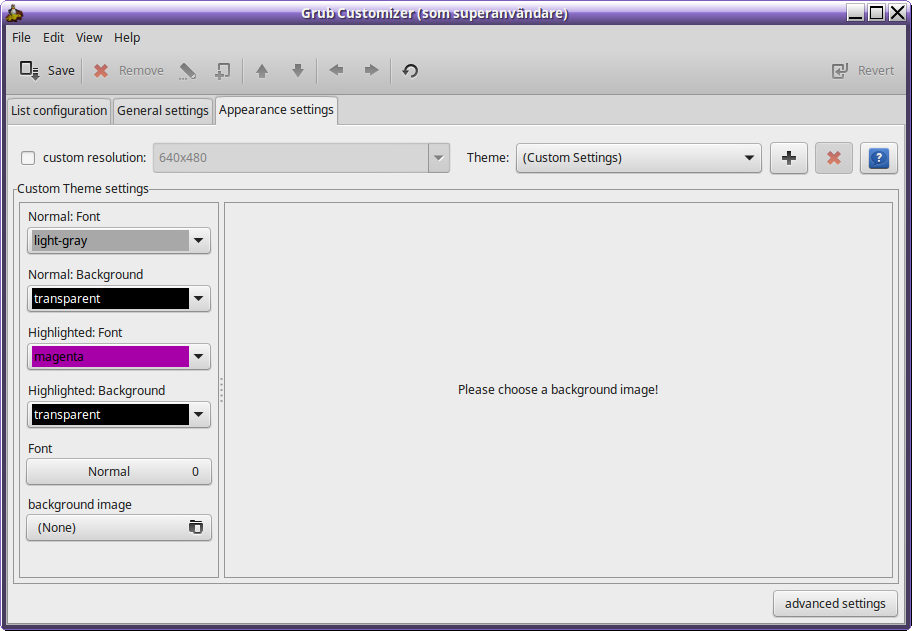Click the background image (None) chooser
Screen dimensions: 912x631
[119, 527]
